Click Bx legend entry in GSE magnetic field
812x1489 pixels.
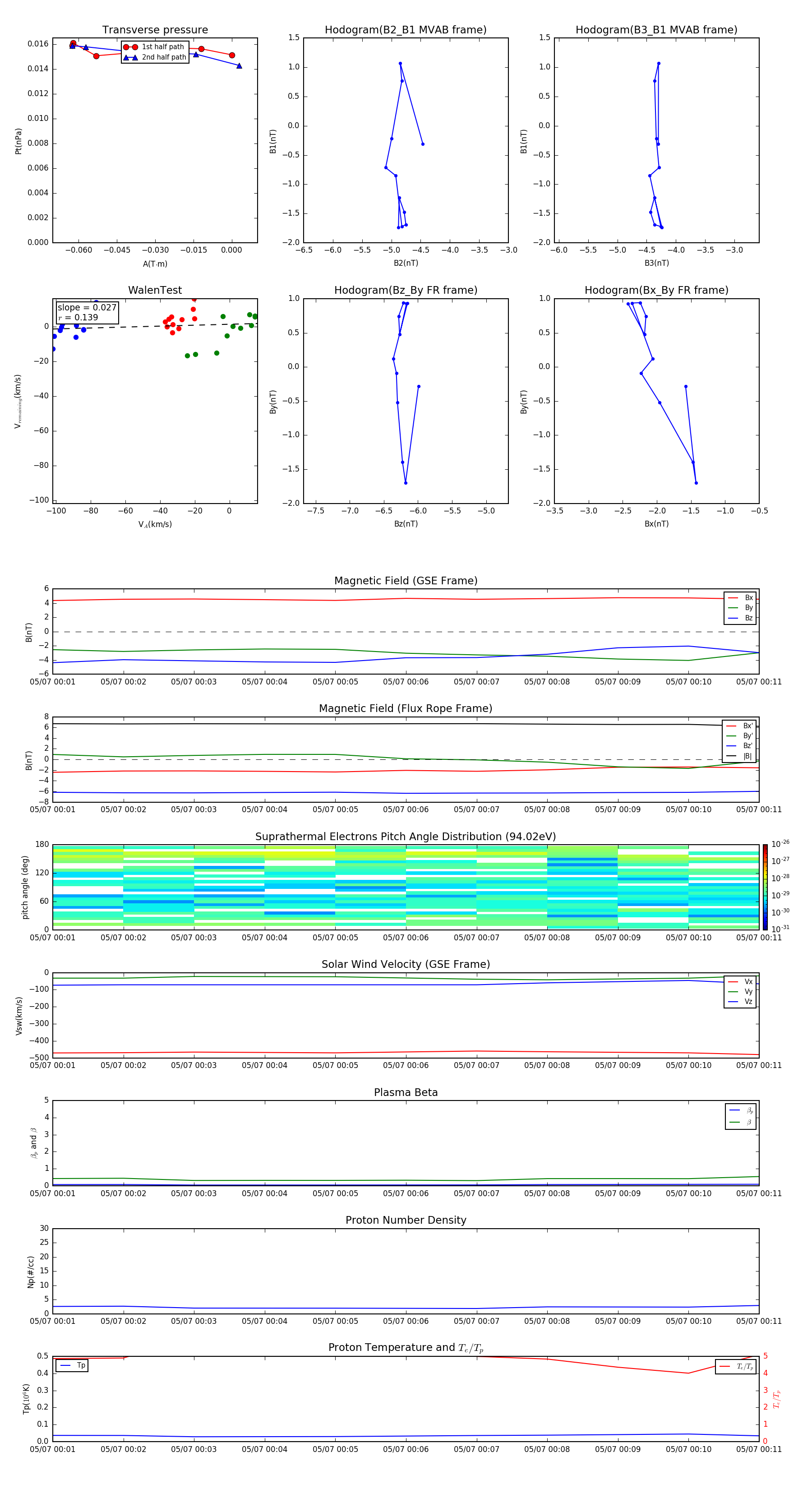(x=740, y=598)
